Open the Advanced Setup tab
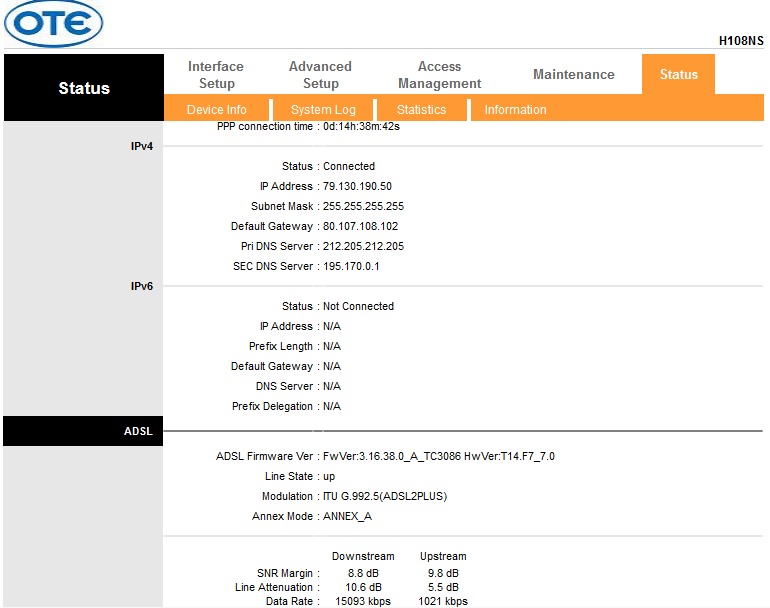The height and width of the screenshot is (608, 770). pyautogui.click(x=320, y=75)
